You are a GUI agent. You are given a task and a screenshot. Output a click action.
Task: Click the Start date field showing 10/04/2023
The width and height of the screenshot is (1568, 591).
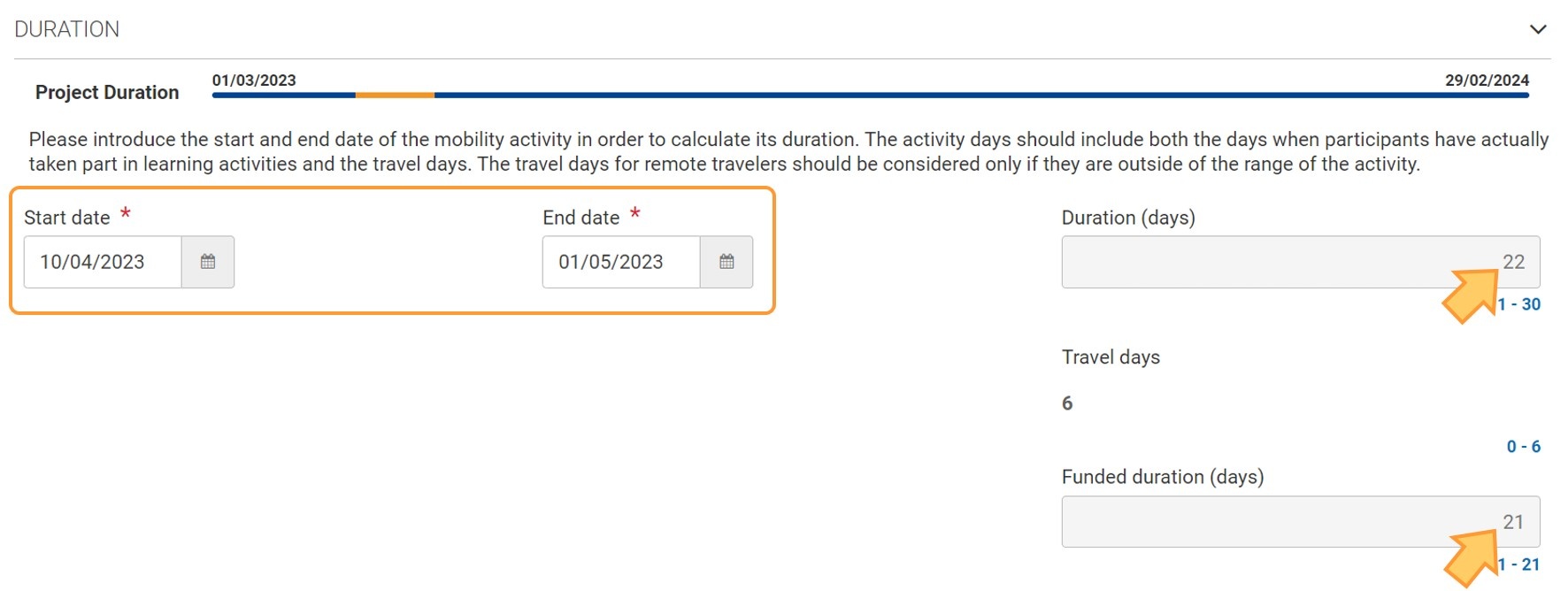tap(103, 262)
